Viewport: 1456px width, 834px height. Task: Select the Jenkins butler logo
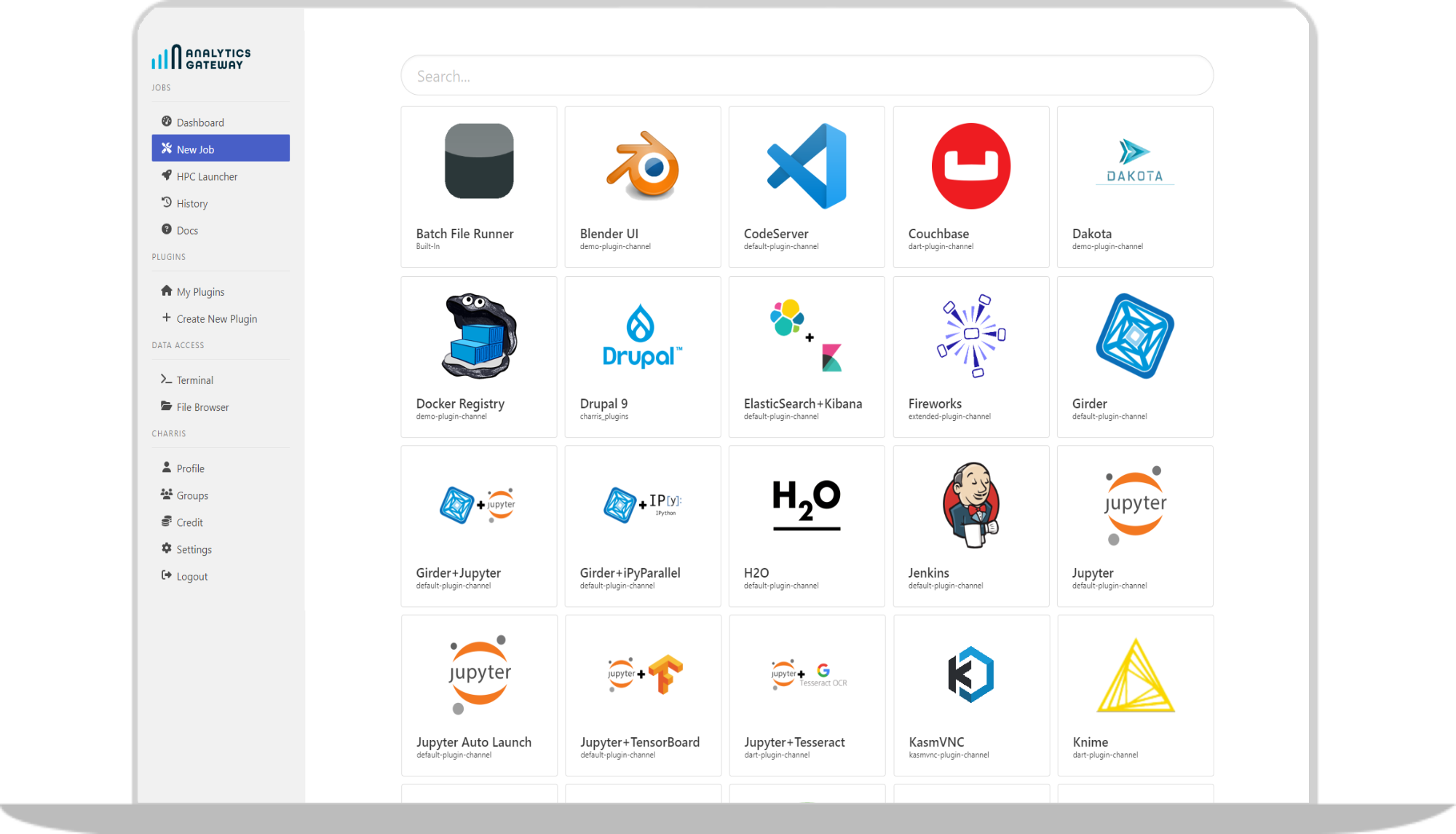coord(971,505)
